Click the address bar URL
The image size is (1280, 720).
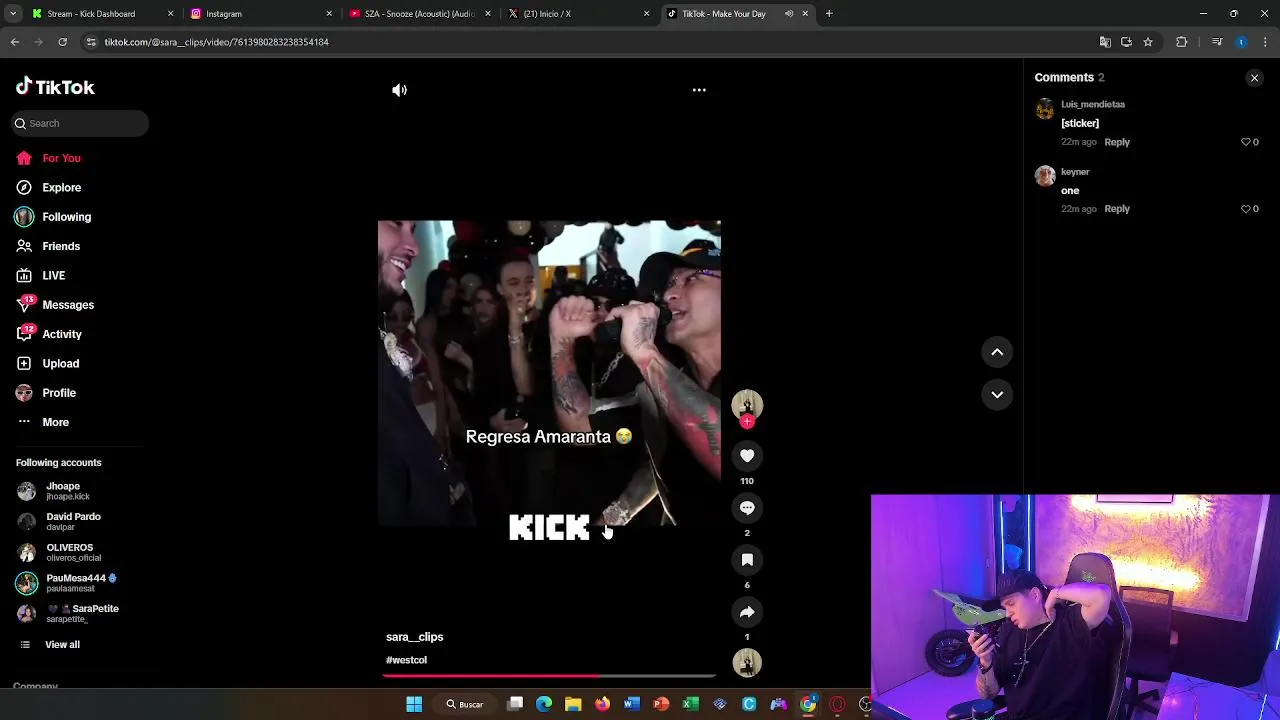(x=216, y=42)
